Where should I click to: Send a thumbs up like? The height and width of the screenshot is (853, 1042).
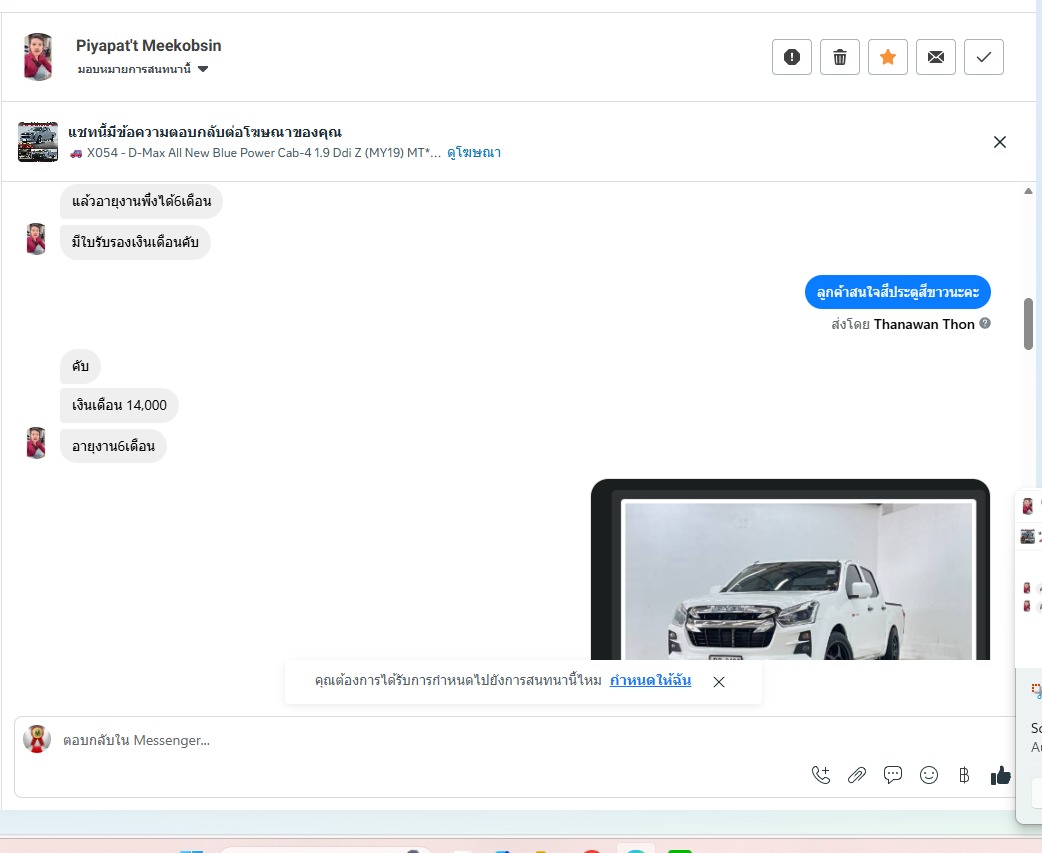pyautogui.click(x=1000, y=775)
